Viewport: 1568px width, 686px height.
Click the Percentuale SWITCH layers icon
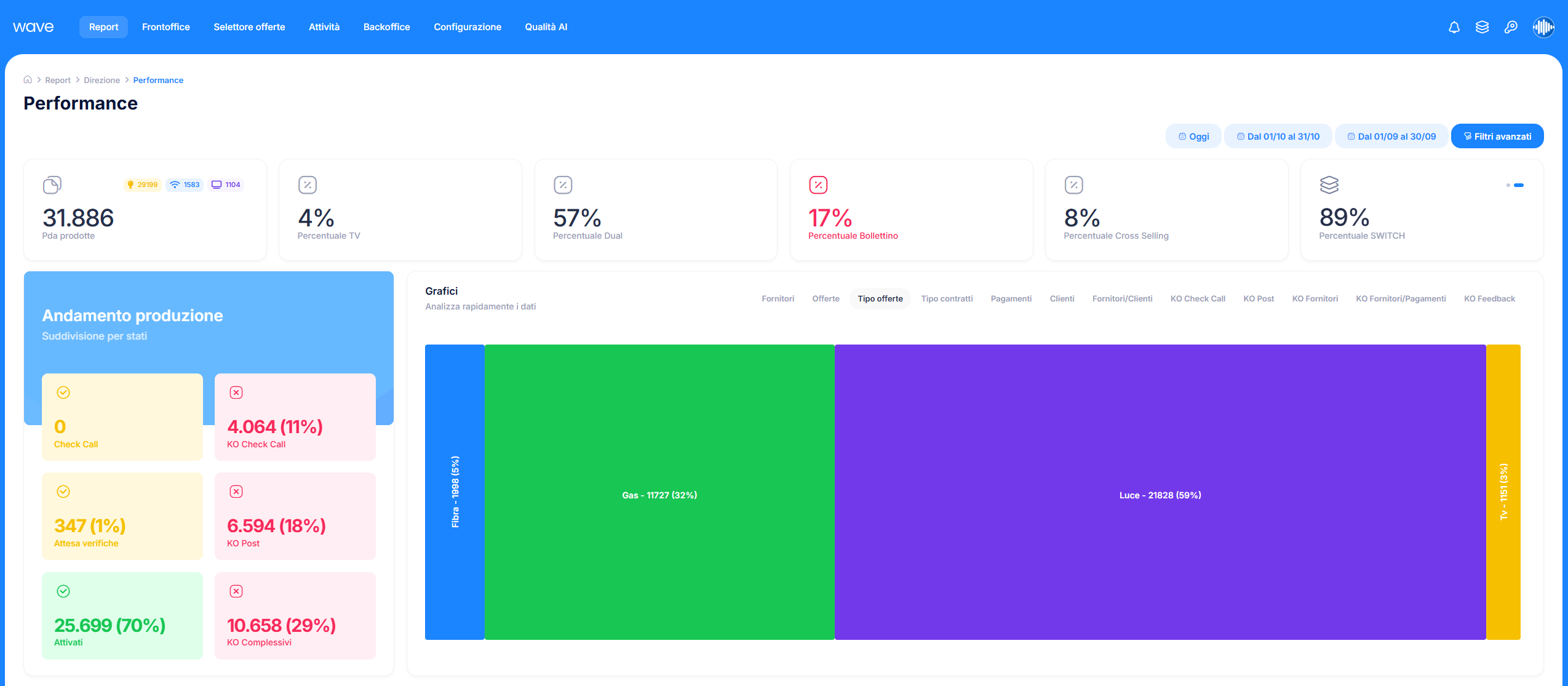1329,185
